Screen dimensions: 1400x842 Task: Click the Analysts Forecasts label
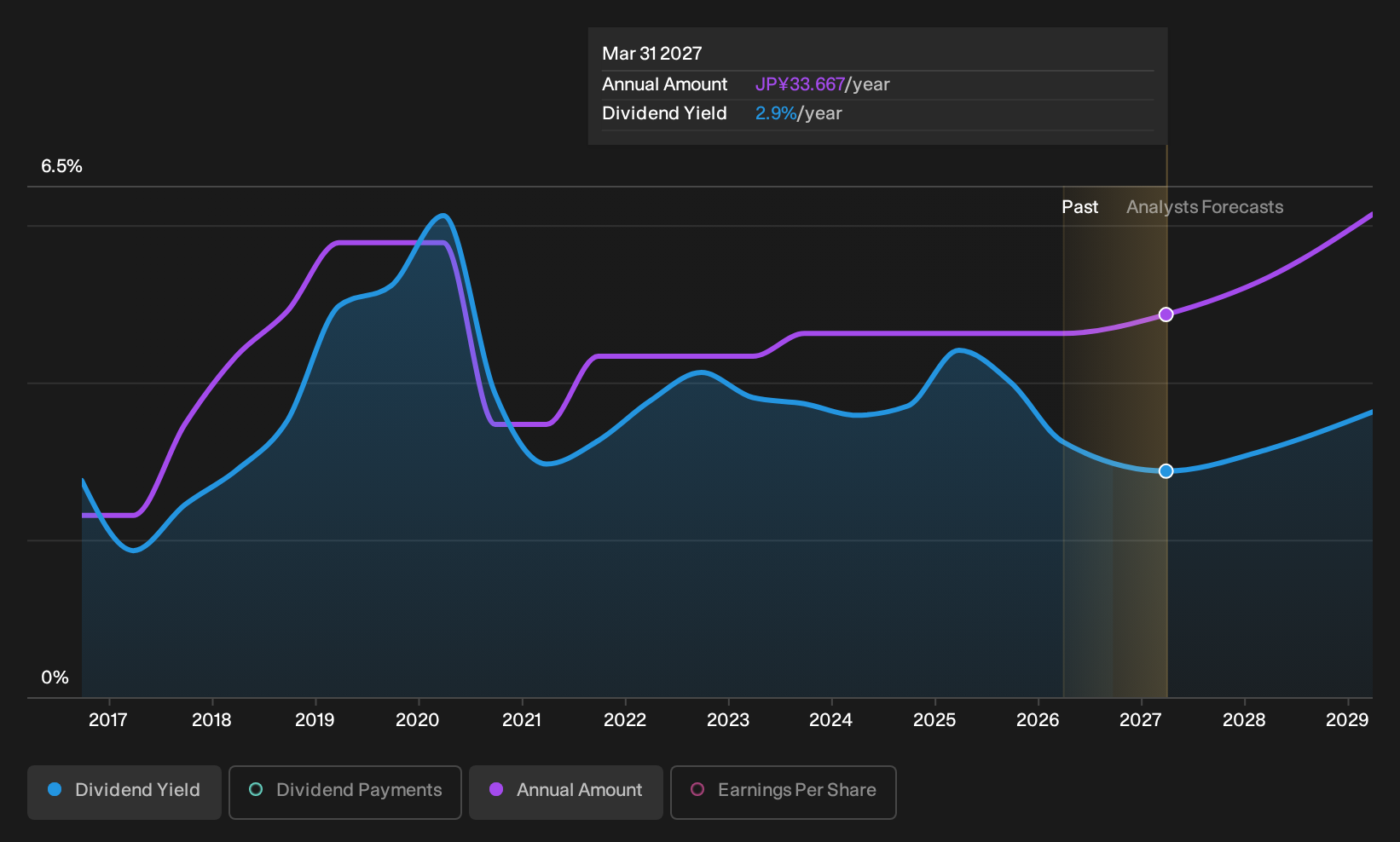(x=1205, y=207)
